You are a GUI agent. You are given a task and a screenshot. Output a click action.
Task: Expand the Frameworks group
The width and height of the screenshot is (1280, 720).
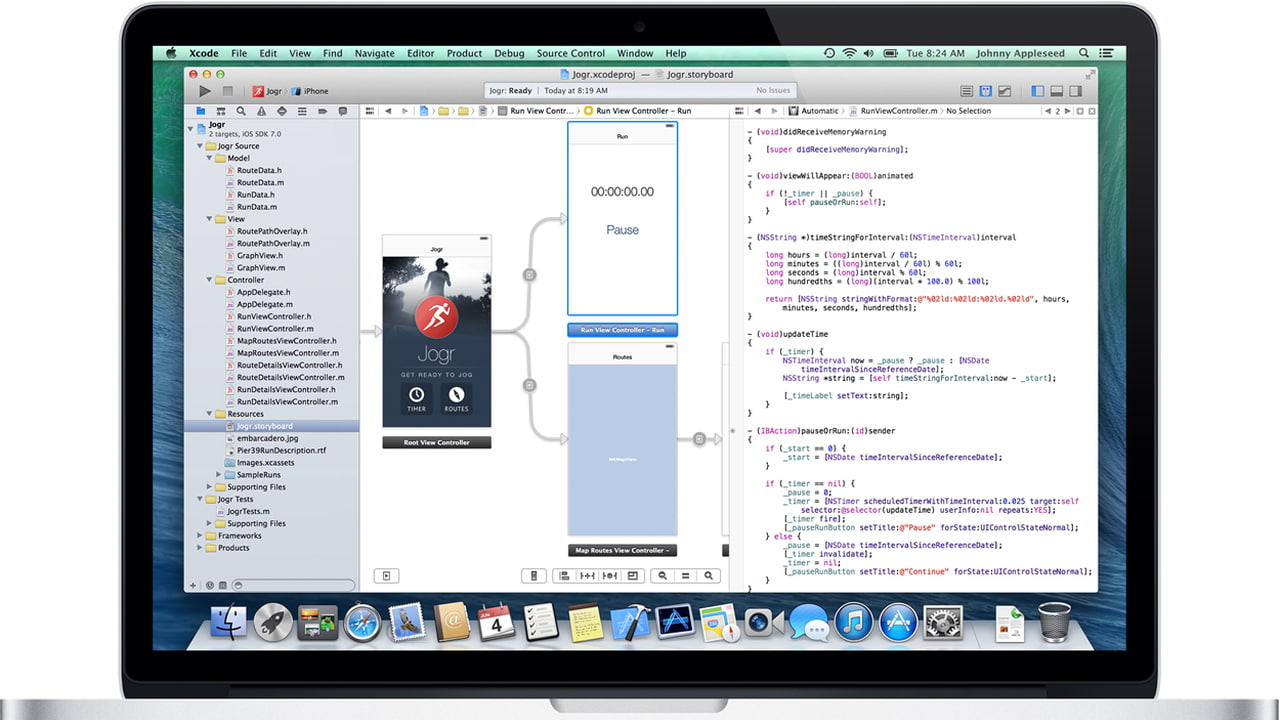200,536
